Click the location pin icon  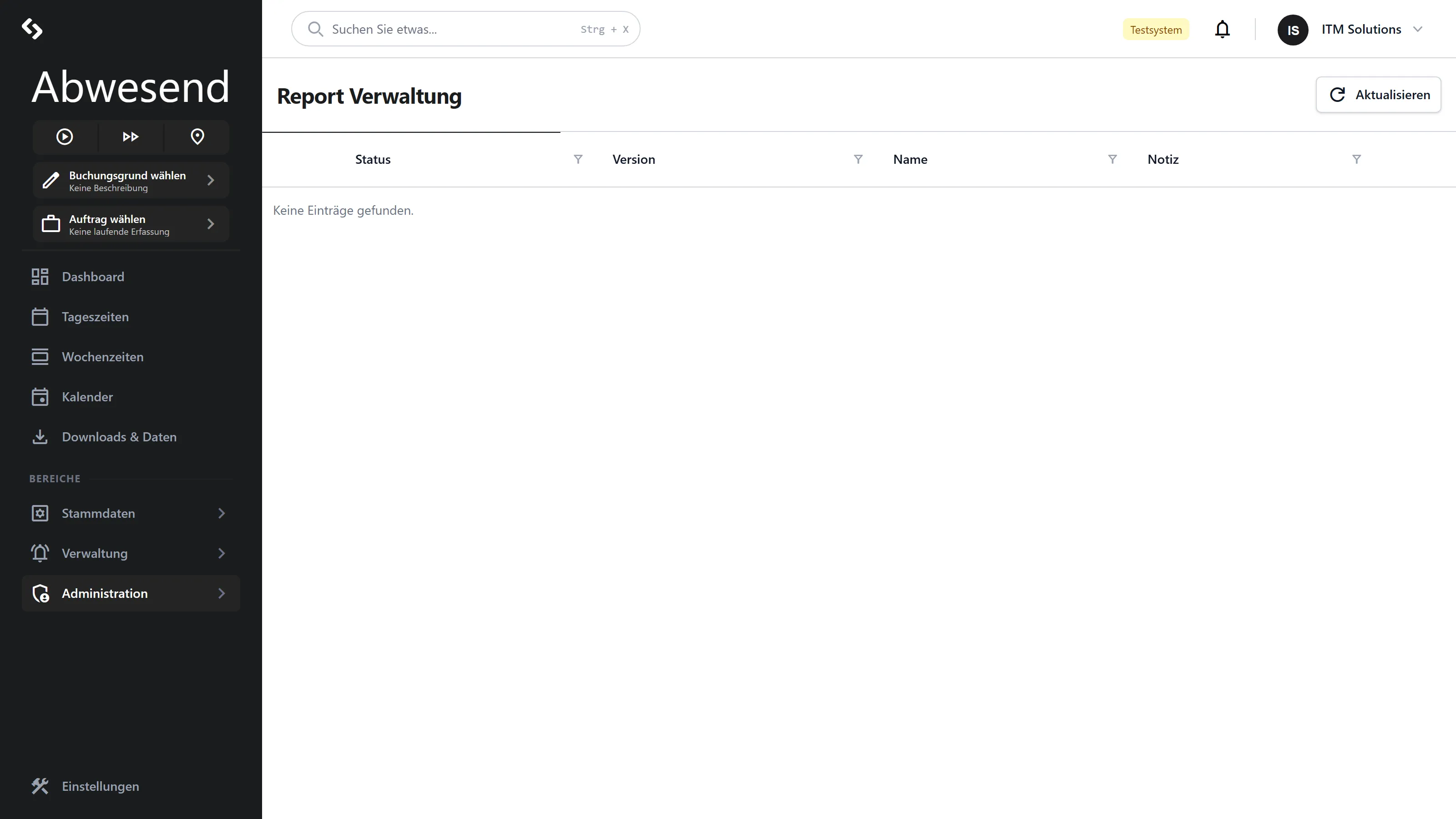click(x=197, y=137)
